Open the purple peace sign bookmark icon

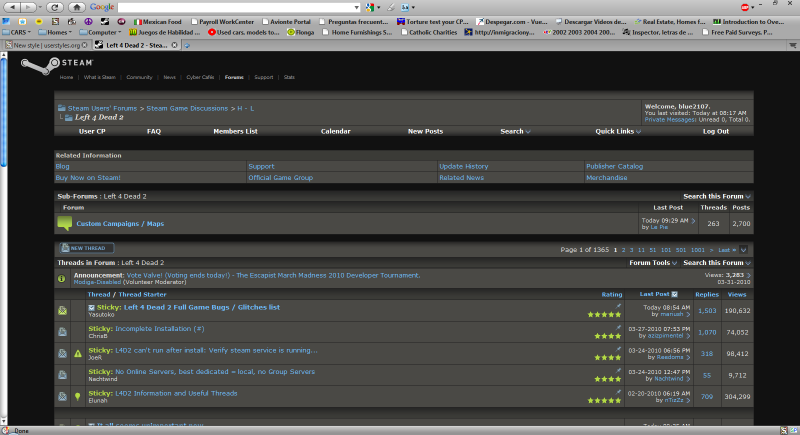coord(88,21)
